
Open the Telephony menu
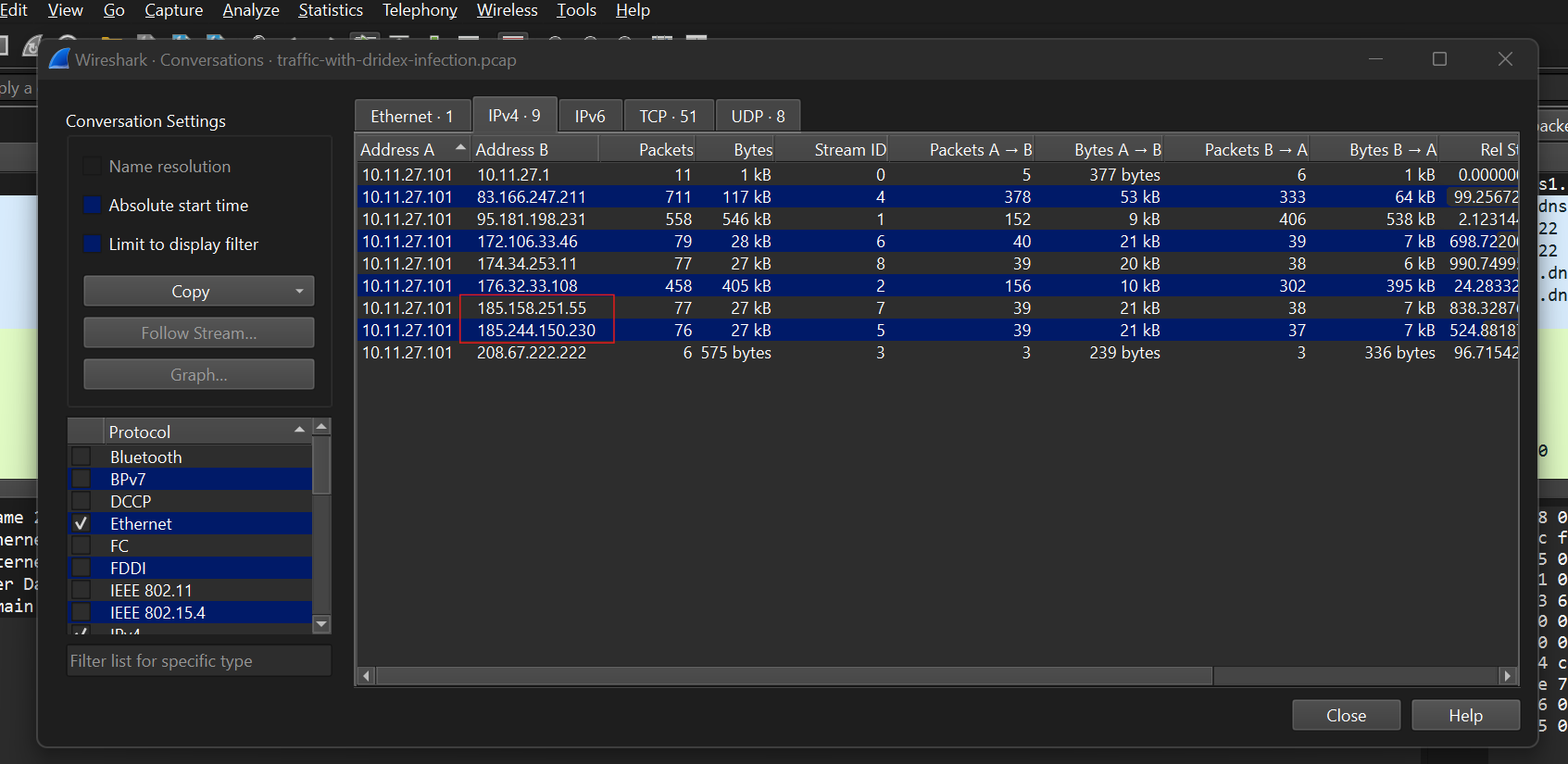(420, 10)
